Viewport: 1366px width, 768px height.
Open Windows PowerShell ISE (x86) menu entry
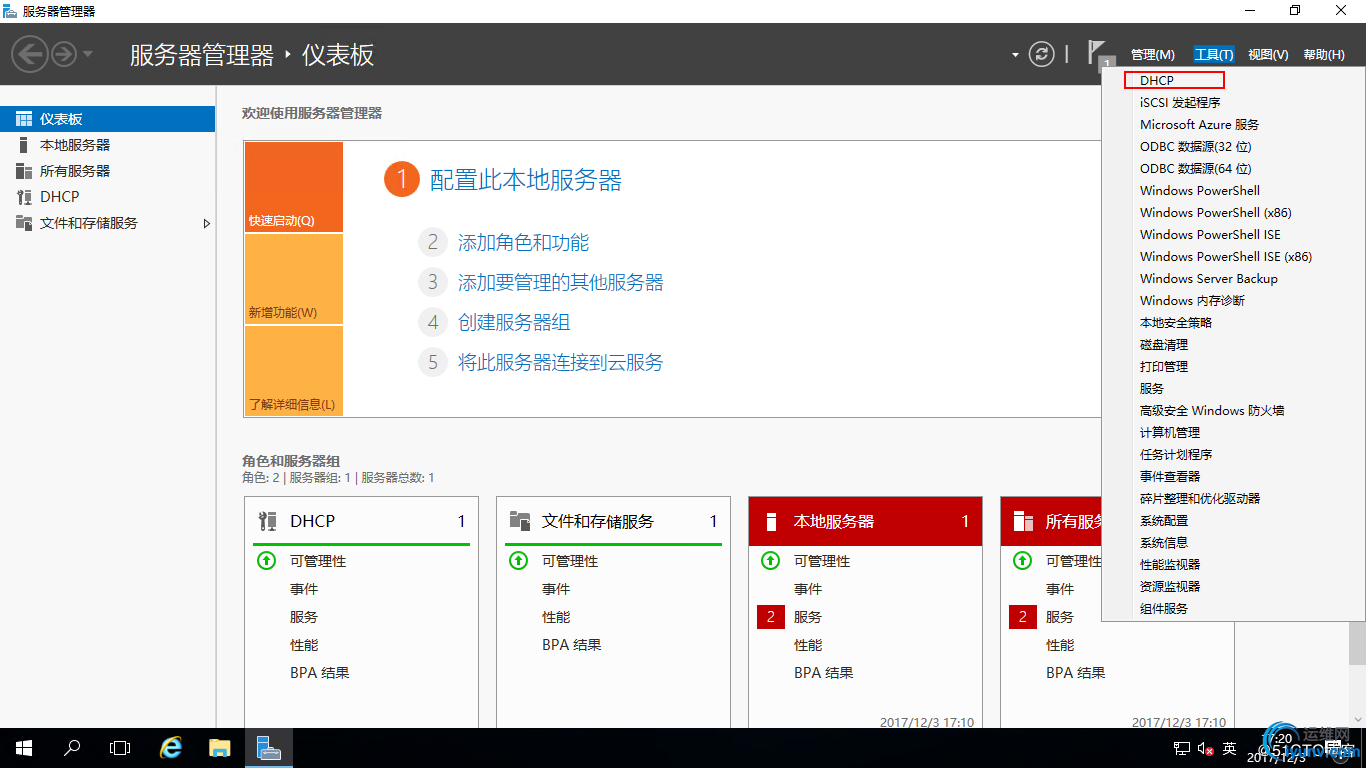click(x=1226, y=256)
